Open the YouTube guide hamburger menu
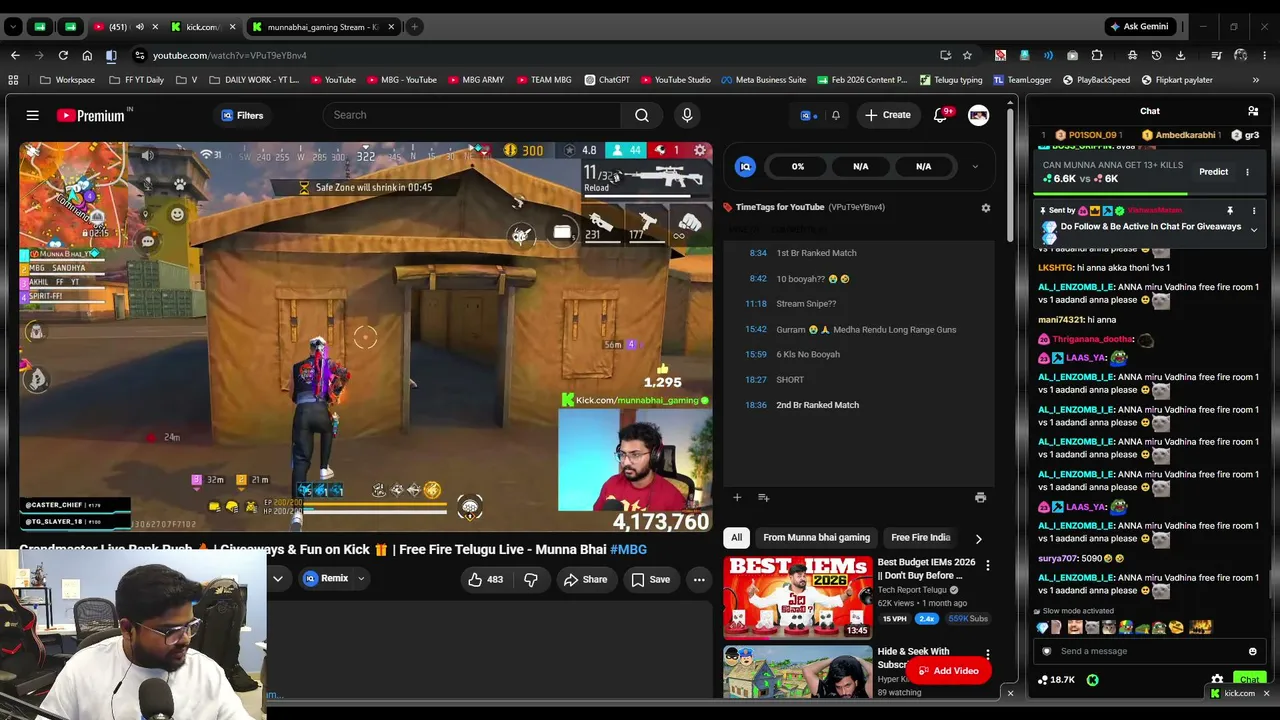 (x=33, y=115)
